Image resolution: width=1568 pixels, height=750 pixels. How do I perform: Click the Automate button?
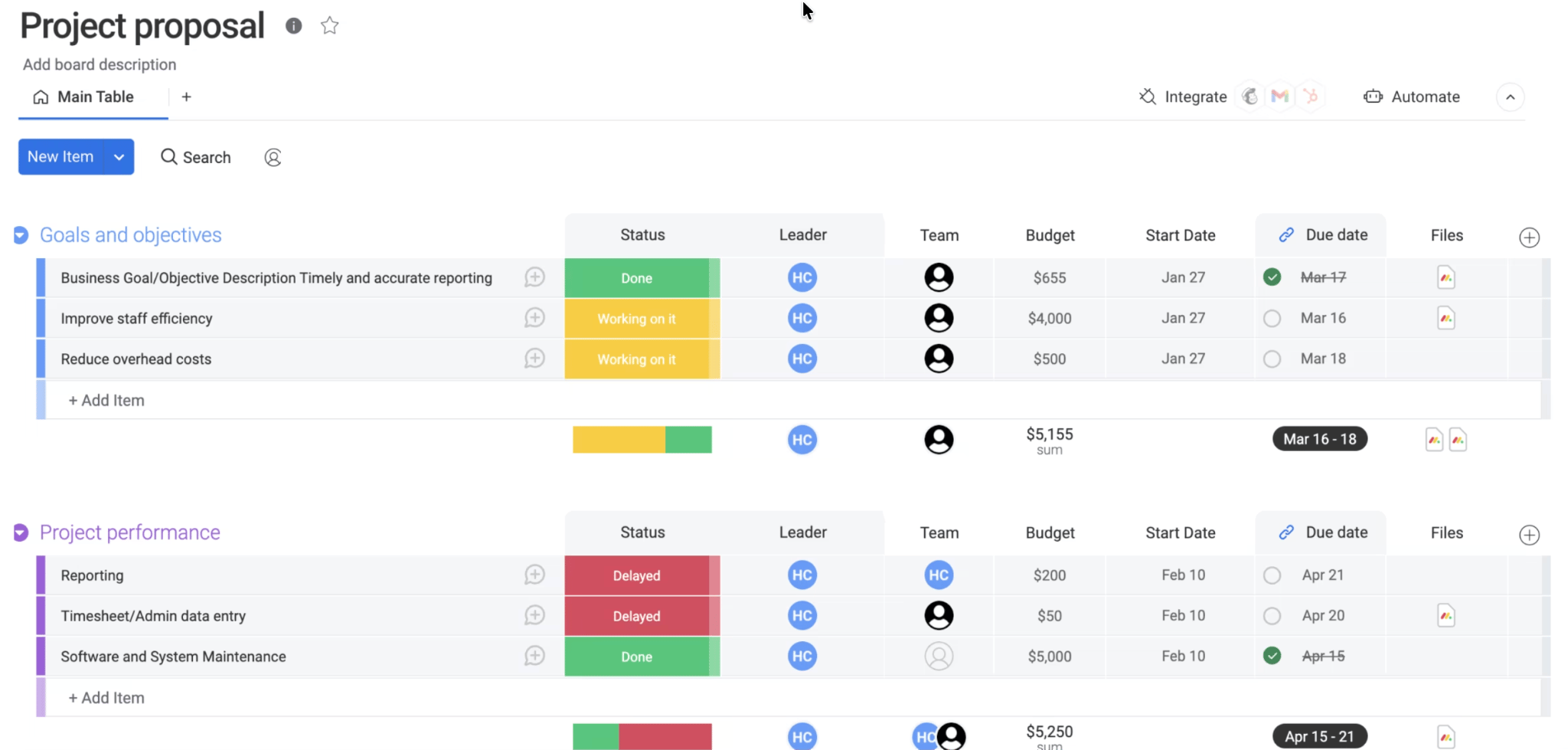click(1412, 97)
